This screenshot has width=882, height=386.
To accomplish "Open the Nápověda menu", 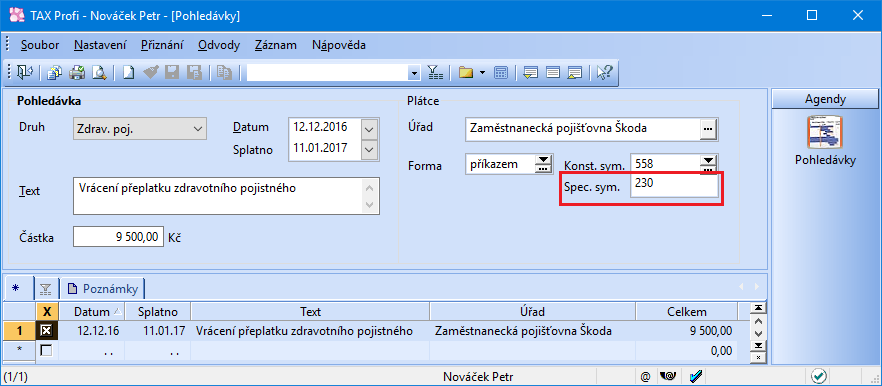I will [339, 45].
